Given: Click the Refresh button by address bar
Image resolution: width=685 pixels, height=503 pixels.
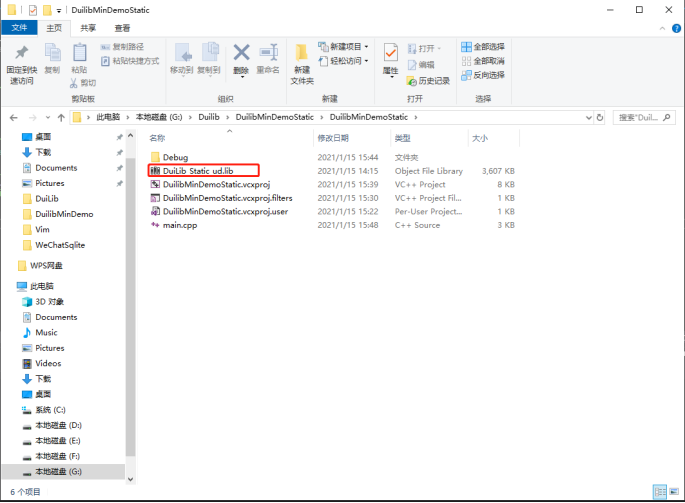Looking at the screenshot, I should (x=600, y=118).
